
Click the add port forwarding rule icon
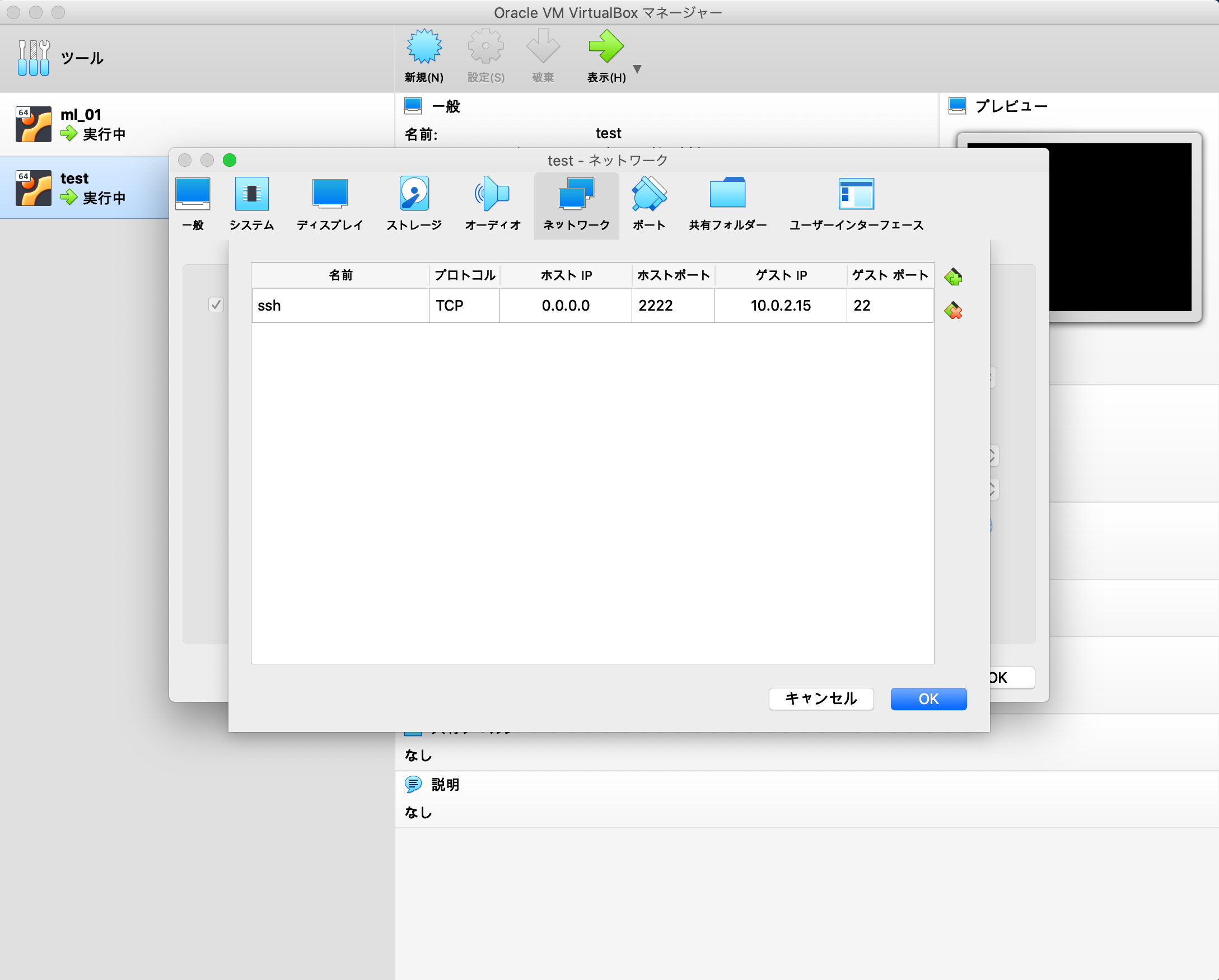click(952, 277)
